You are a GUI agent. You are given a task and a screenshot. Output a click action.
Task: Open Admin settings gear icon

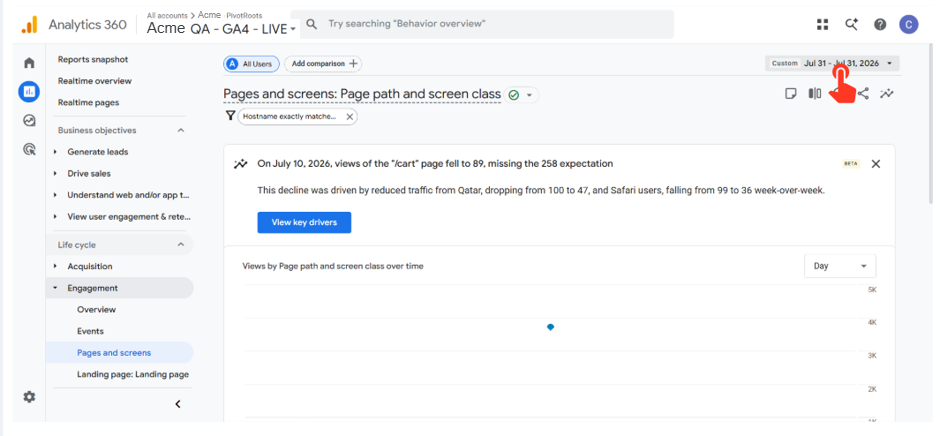29,396
